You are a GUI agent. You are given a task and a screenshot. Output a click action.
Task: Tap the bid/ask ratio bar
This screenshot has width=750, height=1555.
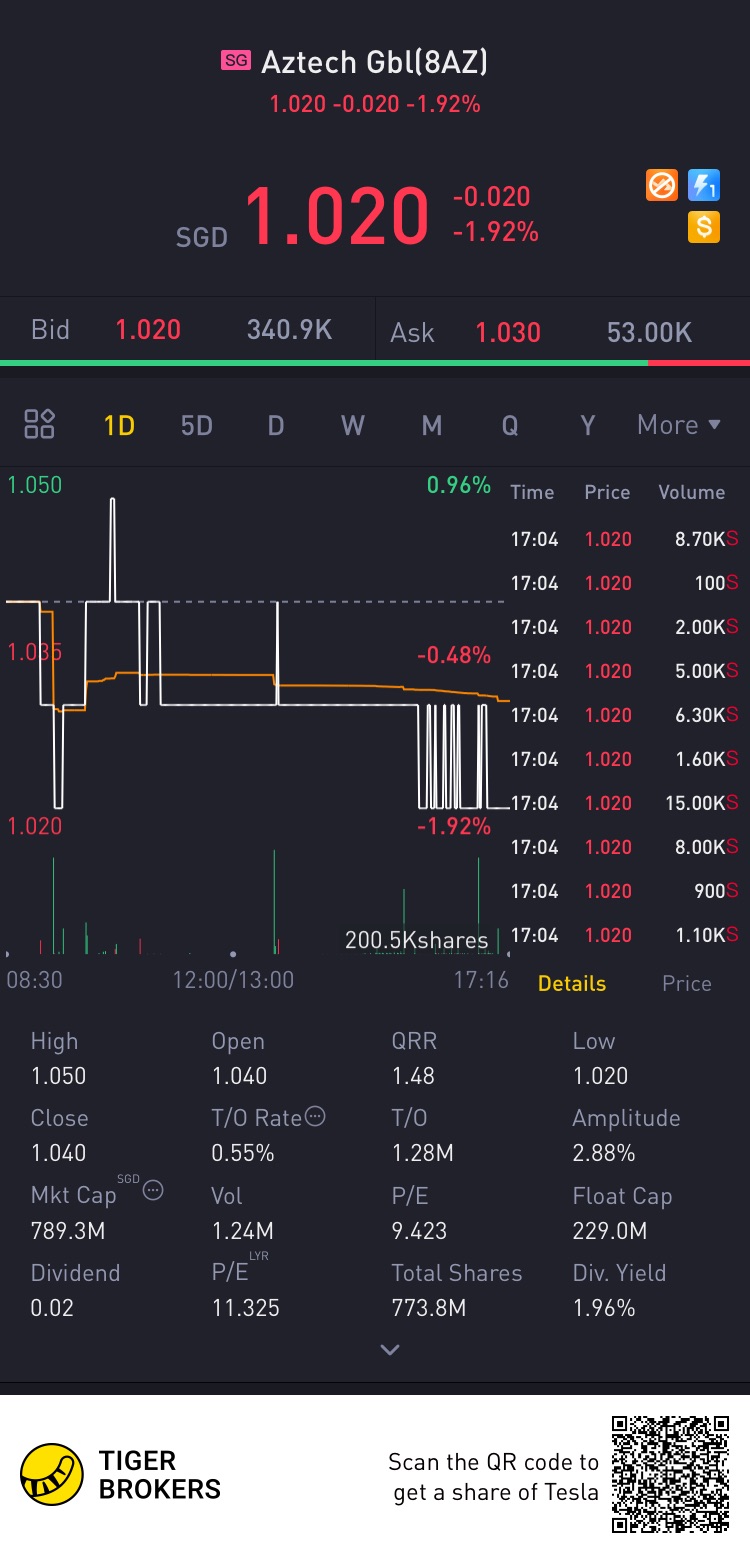click(x=375, y=362)
